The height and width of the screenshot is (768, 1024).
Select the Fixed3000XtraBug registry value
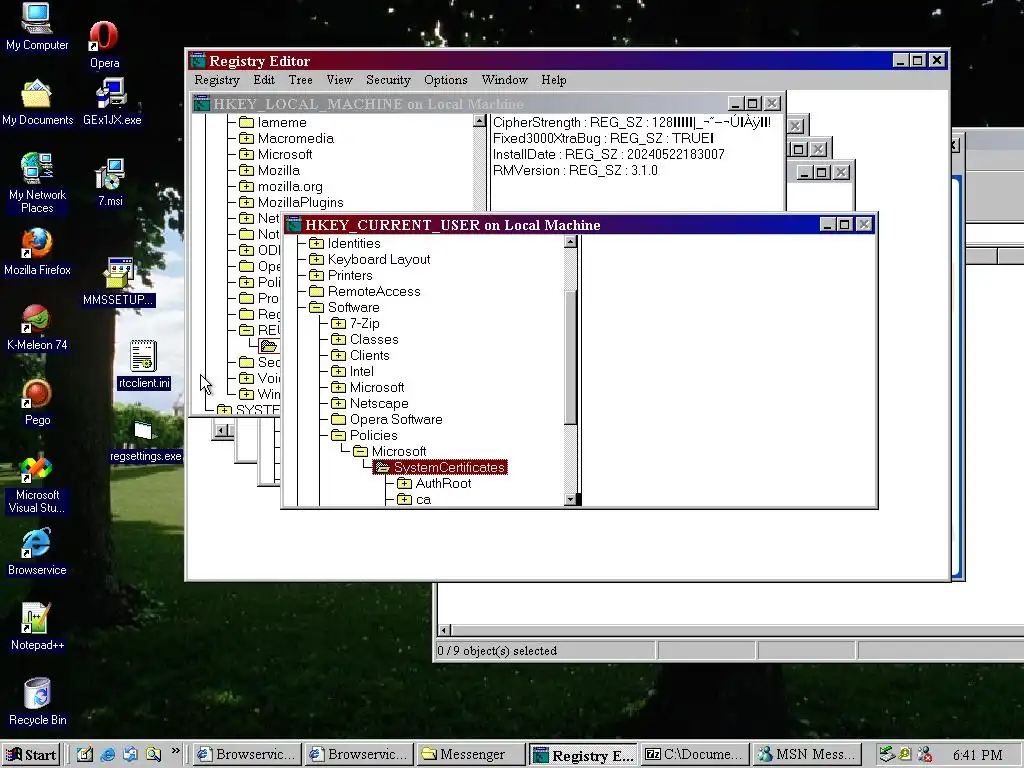(603, 138)
